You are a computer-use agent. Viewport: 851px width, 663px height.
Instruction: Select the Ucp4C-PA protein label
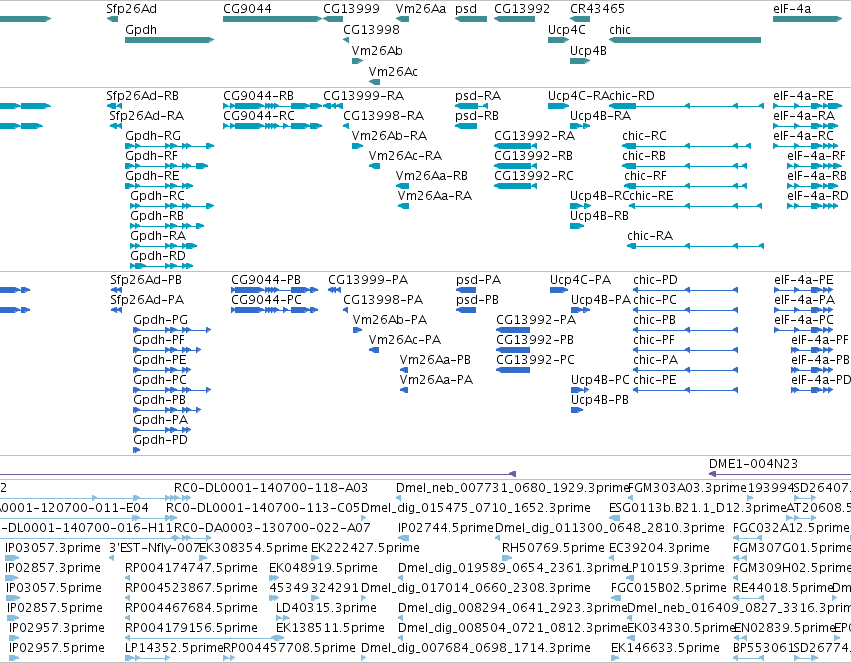[580, 280]
